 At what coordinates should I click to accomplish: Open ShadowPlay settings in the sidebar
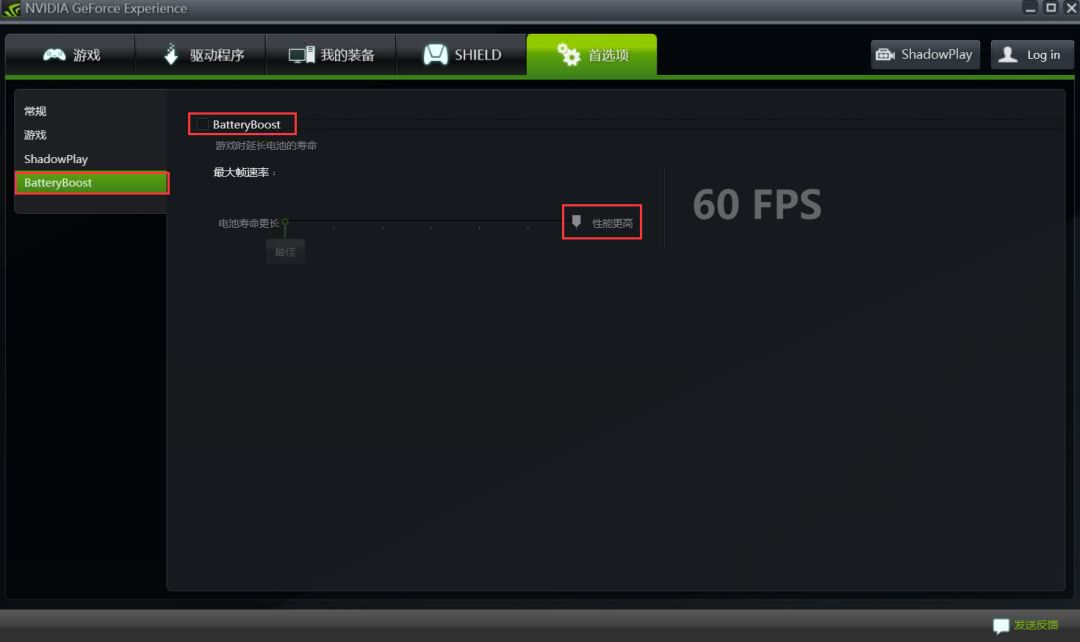(56, 159)
